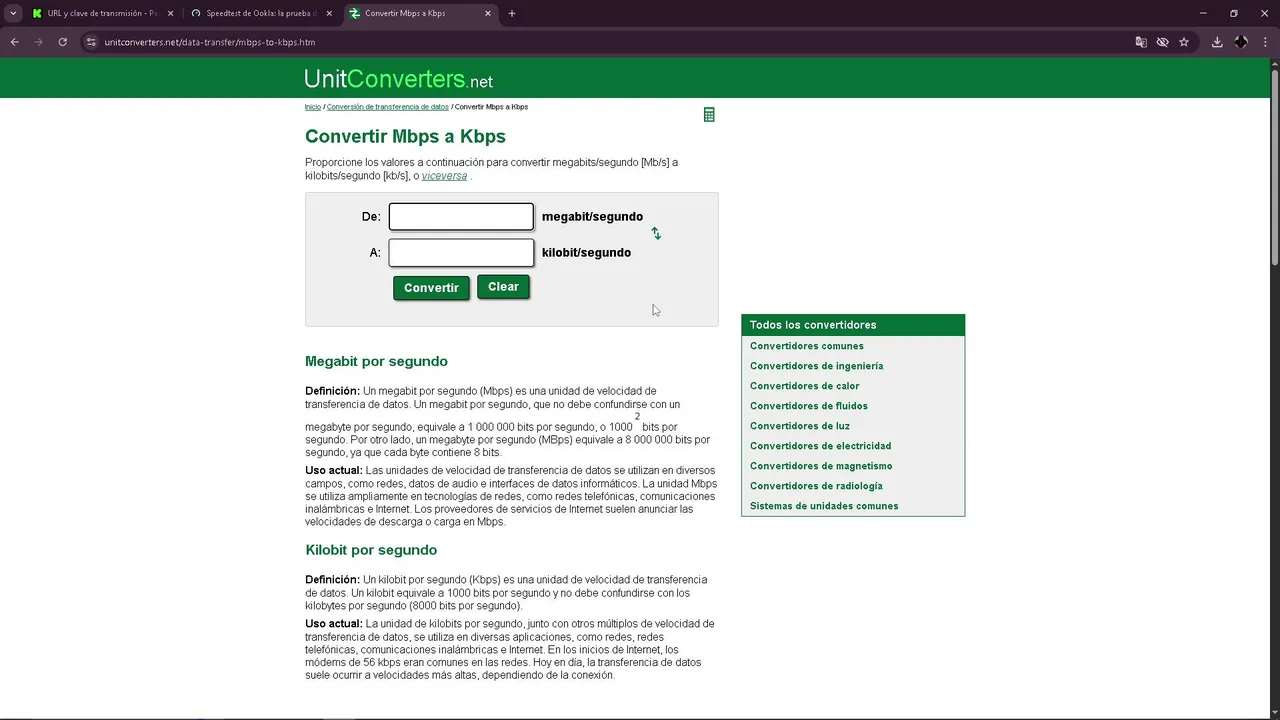Go back to the previous page
Screen dimensions: 1280x720
15,42
